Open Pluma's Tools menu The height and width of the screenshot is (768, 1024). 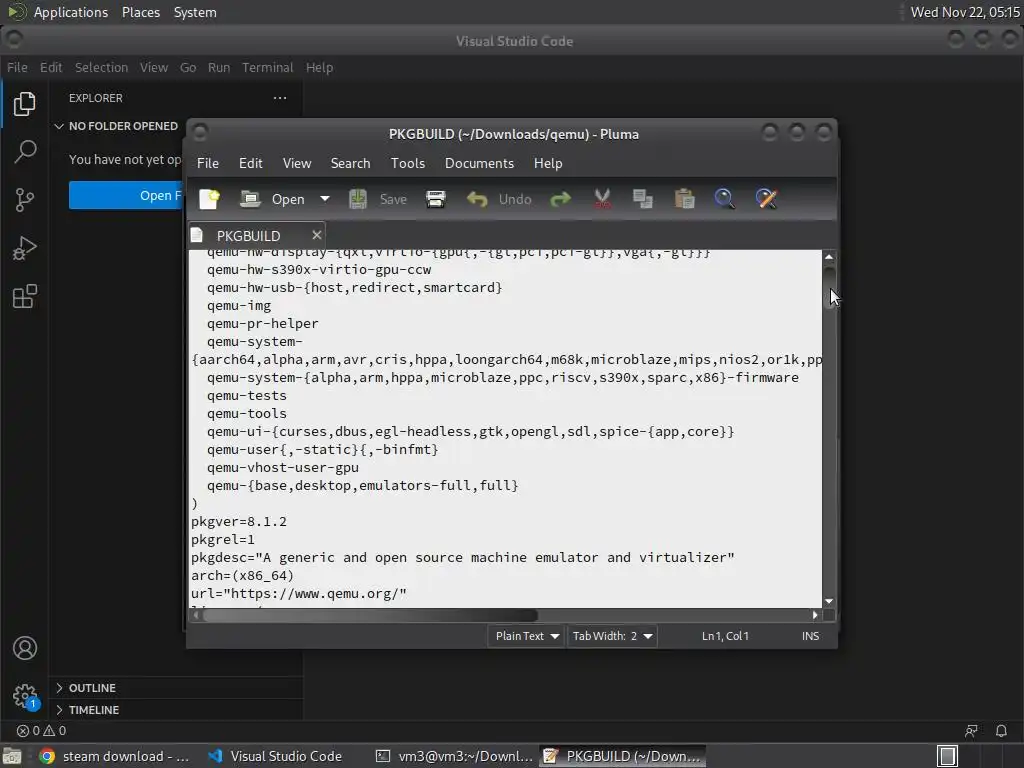click(408, 163)
